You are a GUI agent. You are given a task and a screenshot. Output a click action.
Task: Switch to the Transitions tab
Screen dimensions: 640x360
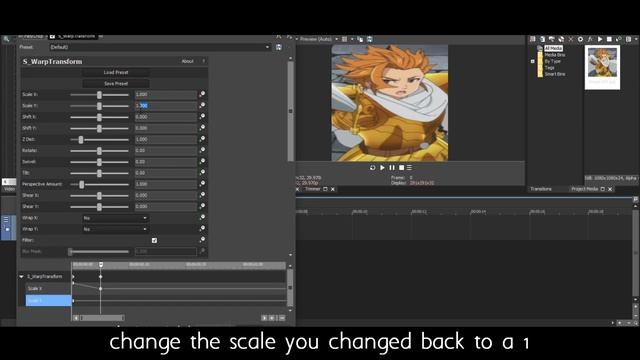pos(541,189)
